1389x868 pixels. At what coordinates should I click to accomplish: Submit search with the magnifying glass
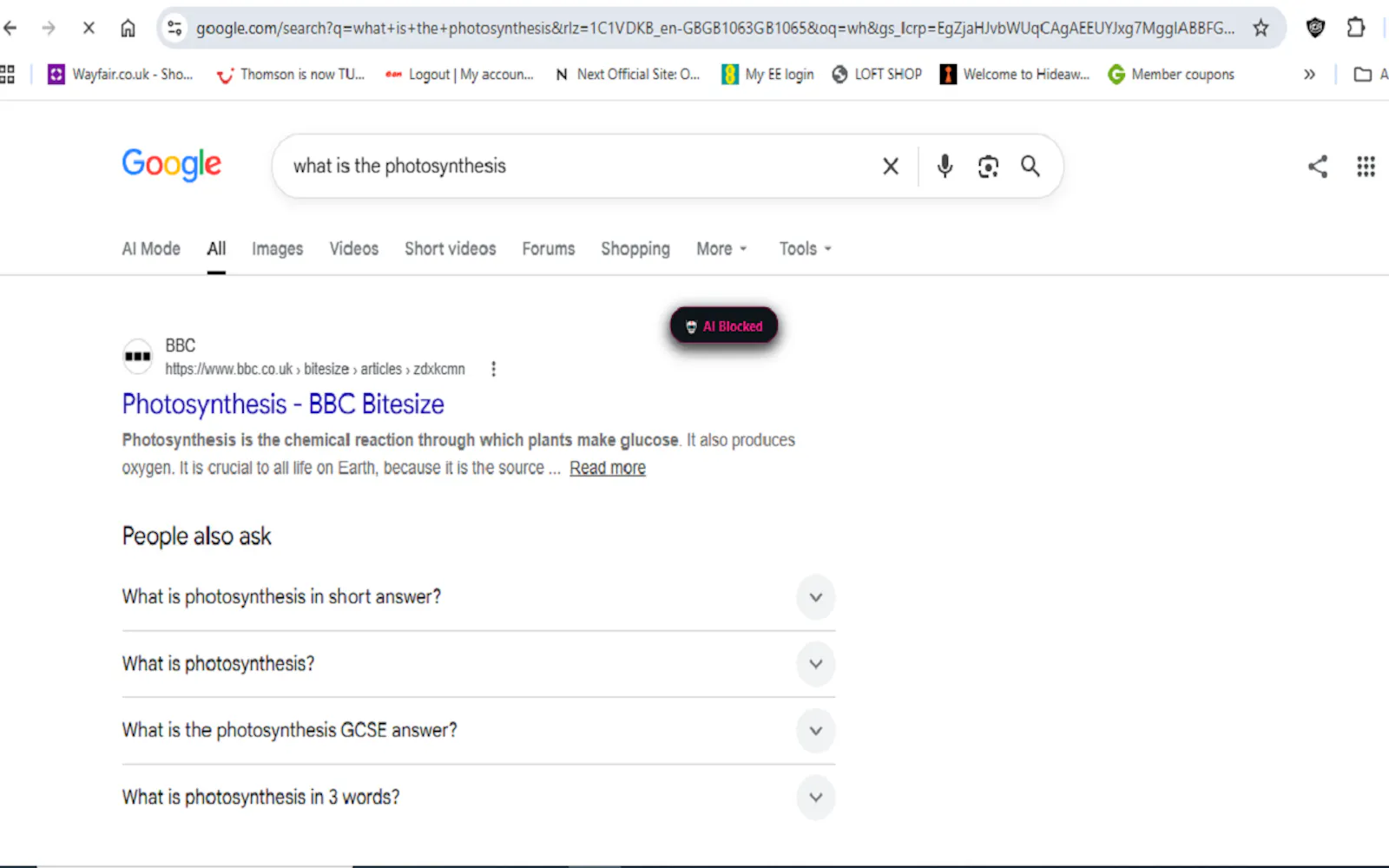pyautogui.click(x=1030, y=166)
